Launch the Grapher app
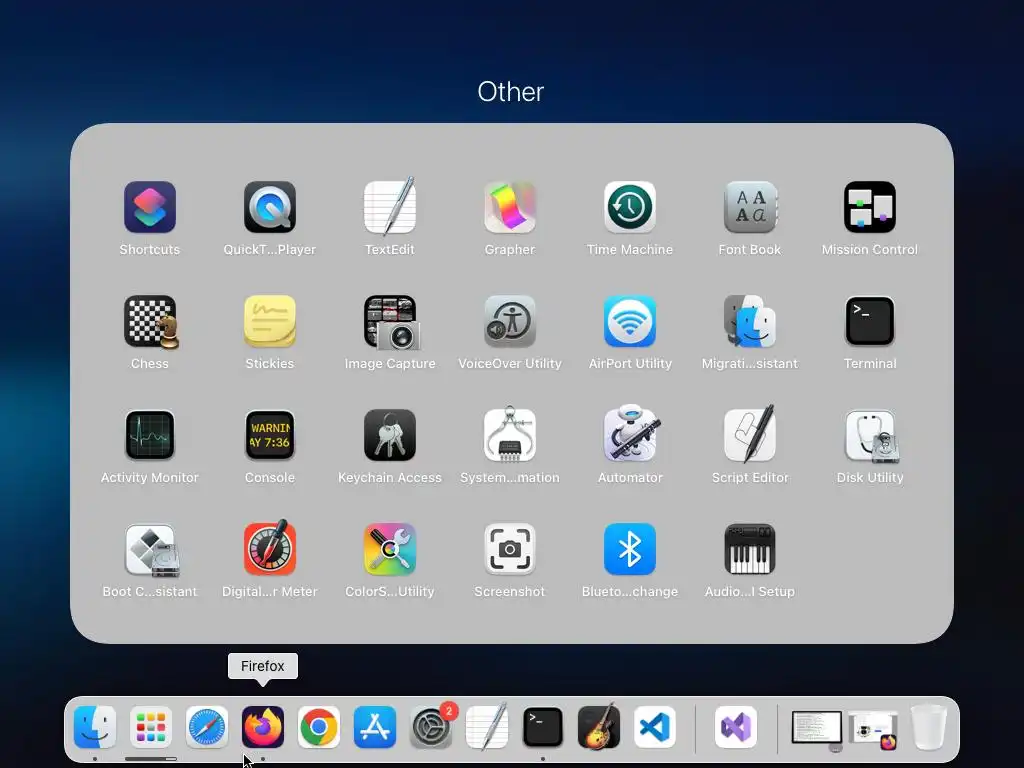This screenshot has width=1024, height=768. click(x=510, y=208)
